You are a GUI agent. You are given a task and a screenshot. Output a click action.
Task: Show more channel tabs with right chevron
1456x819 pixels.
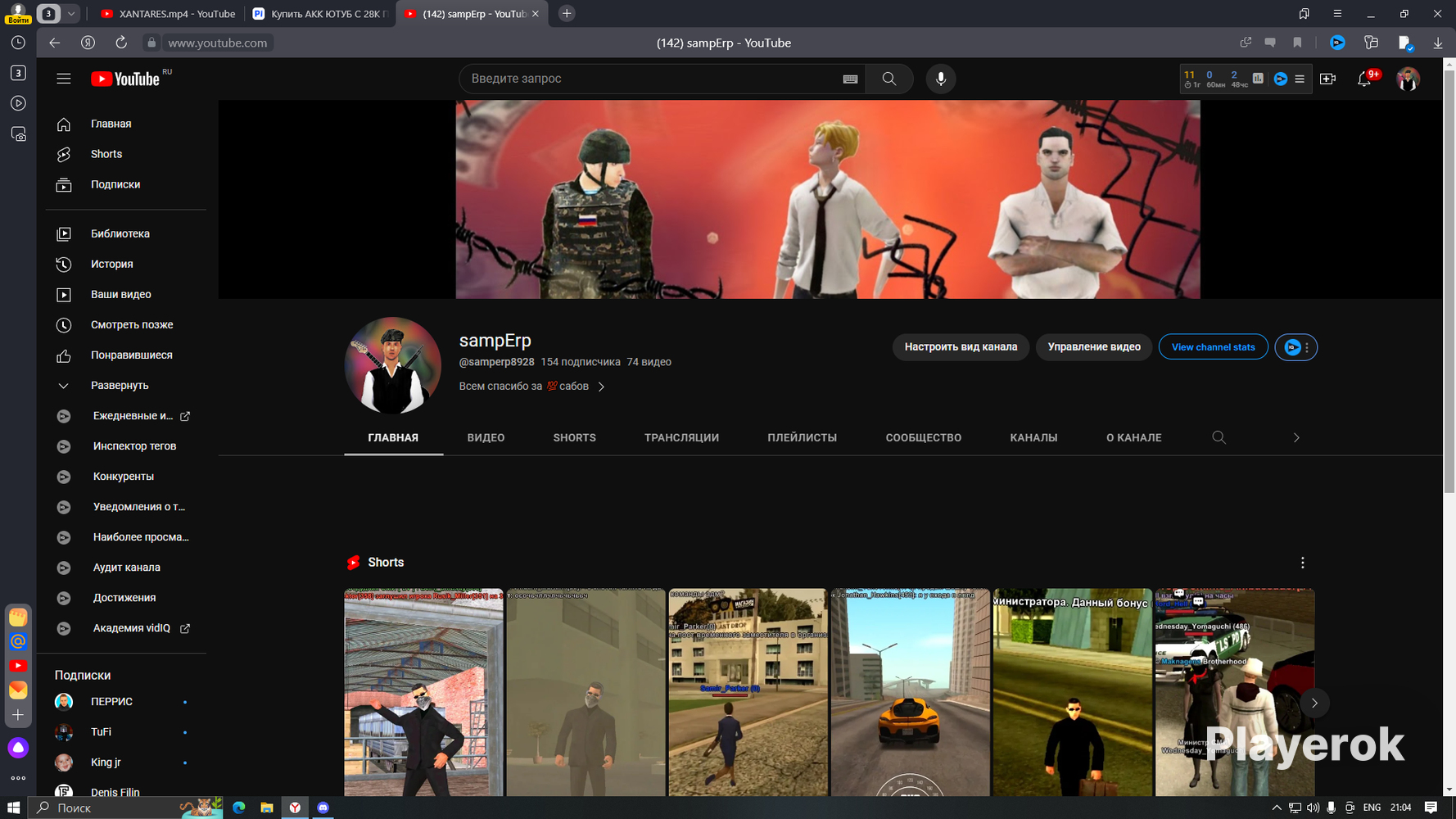point(1296,437)
